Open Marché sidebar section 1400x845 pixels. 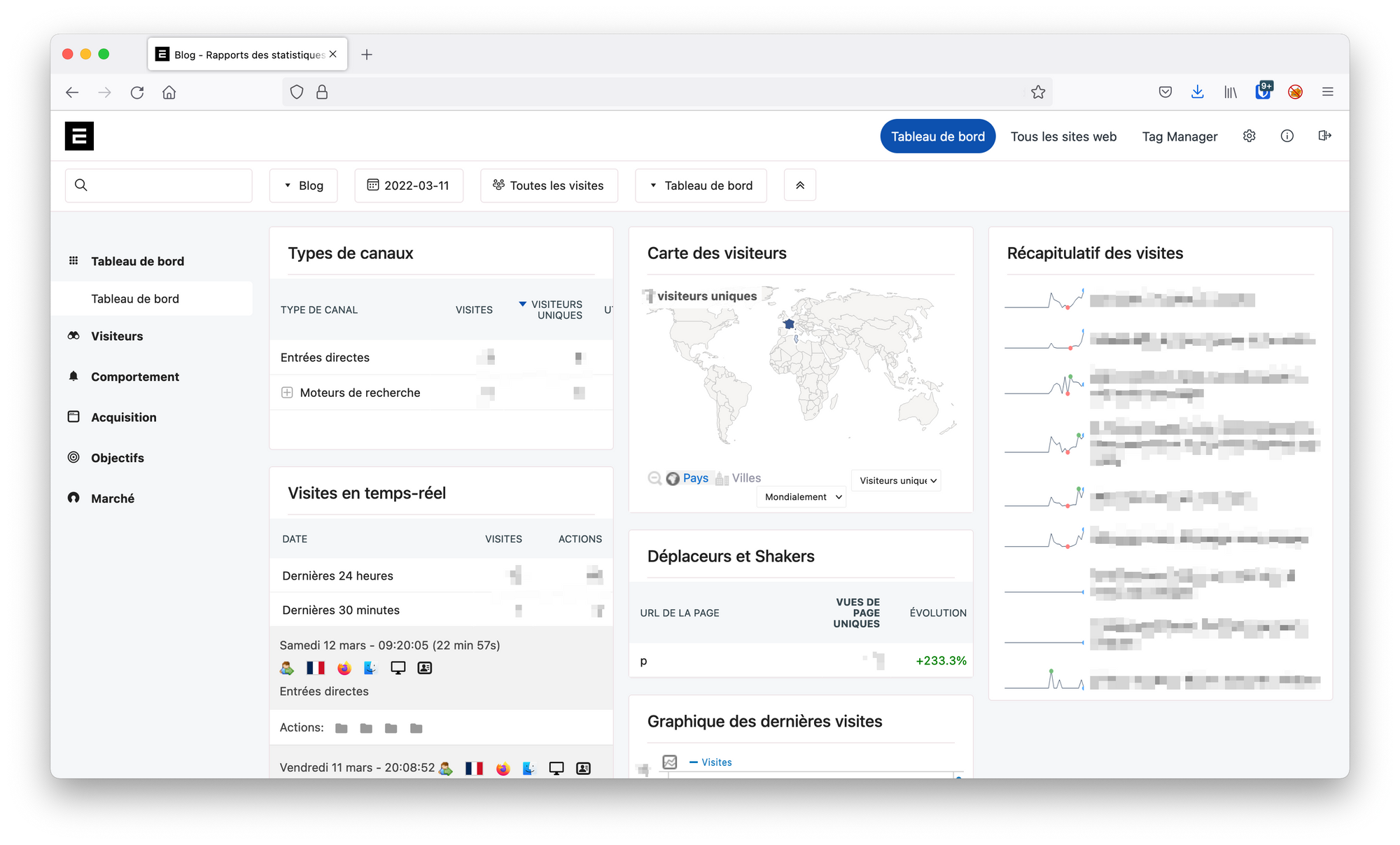click(x=113, y=498)
